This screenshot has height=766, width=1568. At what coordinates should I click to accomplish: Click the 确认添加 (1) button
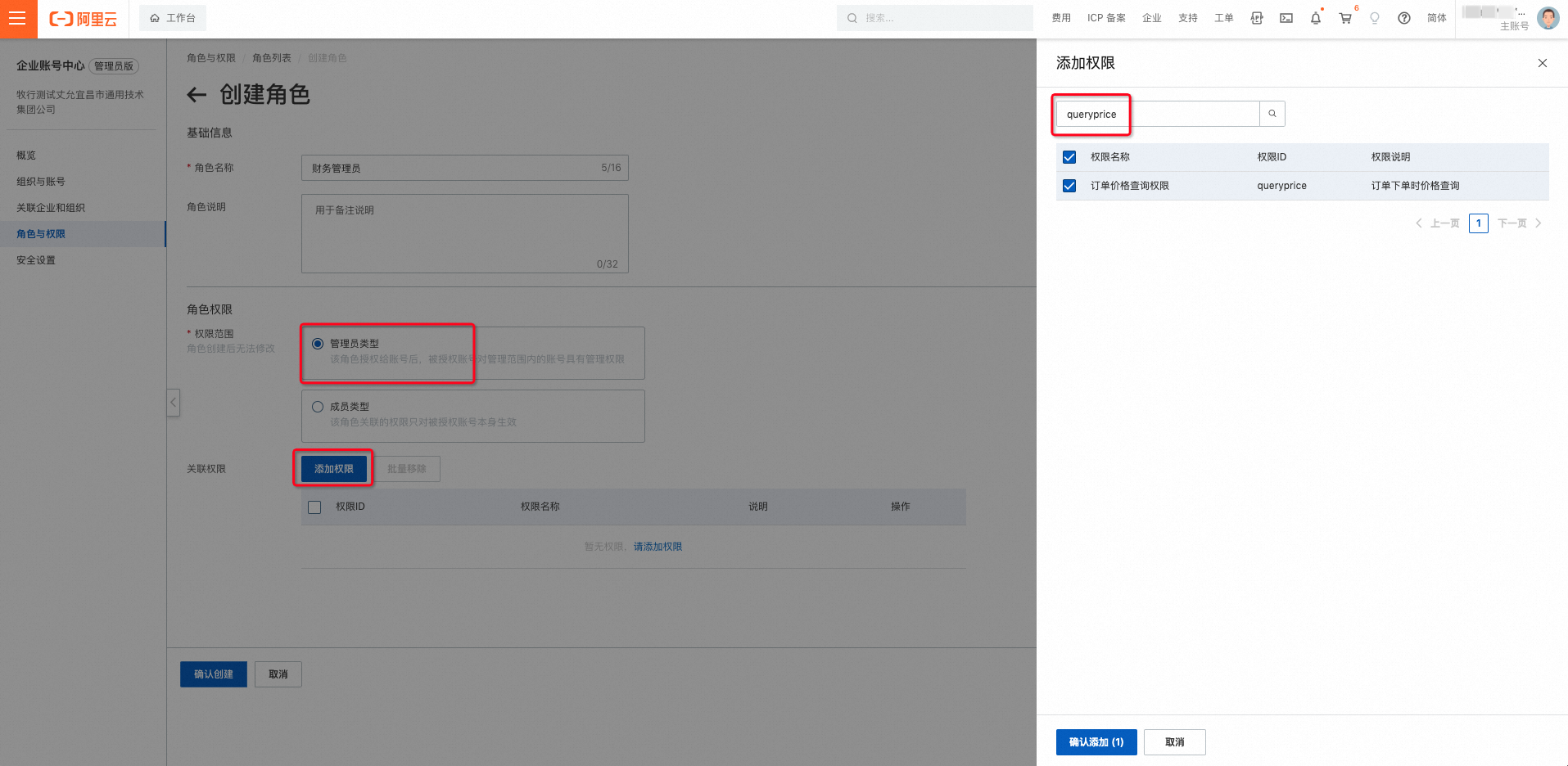(1096, 742)
